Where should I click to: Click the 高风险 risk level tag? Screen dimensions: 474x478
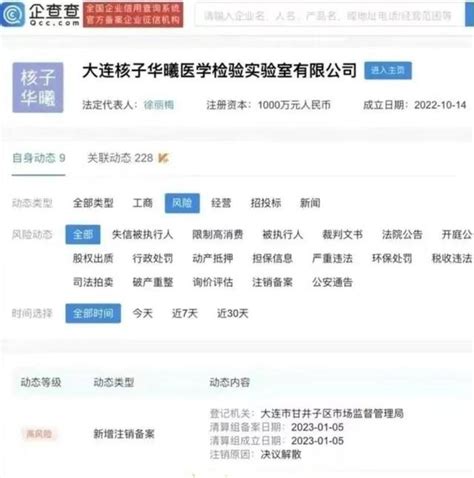39,434
